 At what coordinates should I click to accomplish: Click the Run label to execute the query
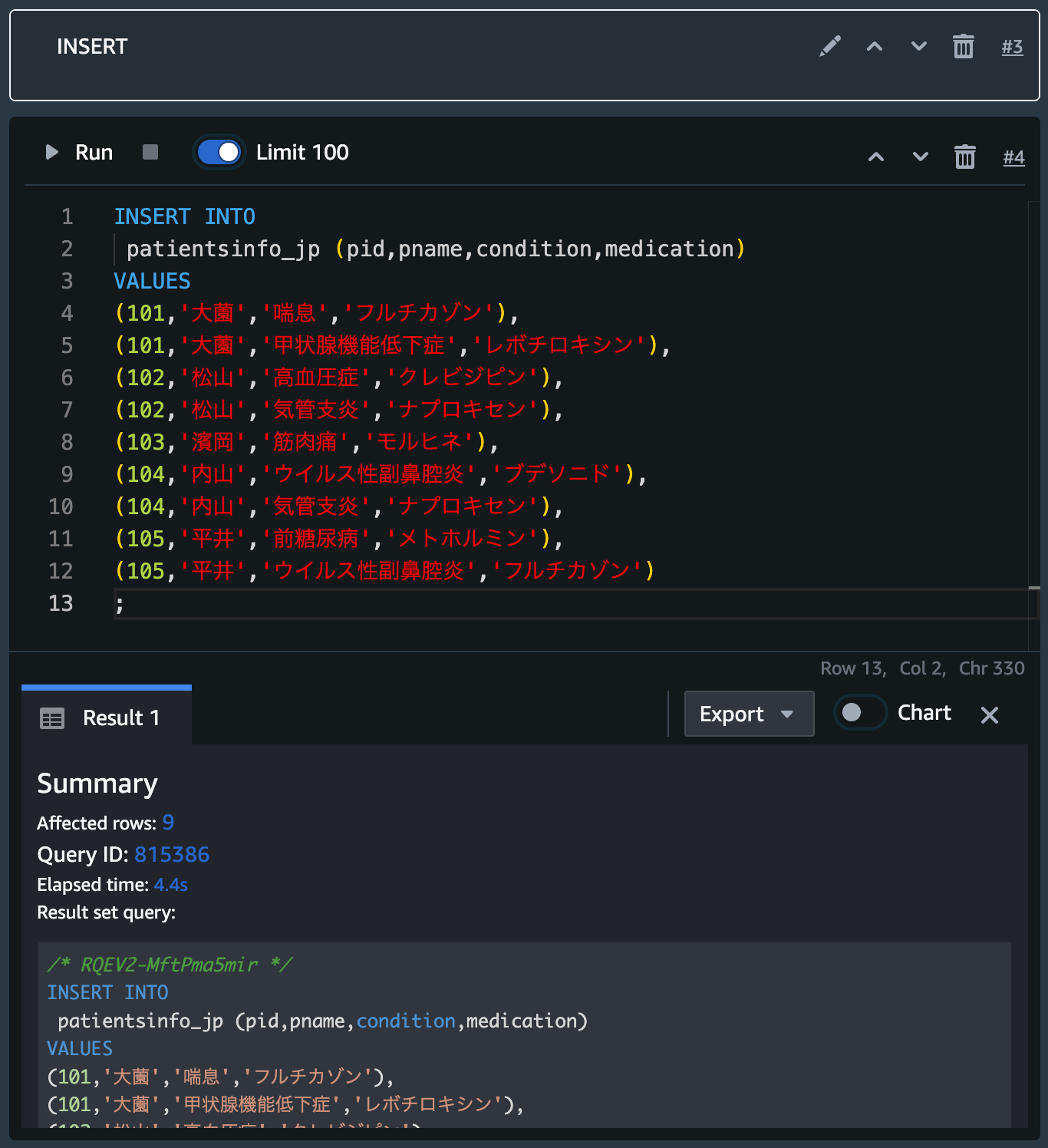pyautogui.click(x=94, y=152)
